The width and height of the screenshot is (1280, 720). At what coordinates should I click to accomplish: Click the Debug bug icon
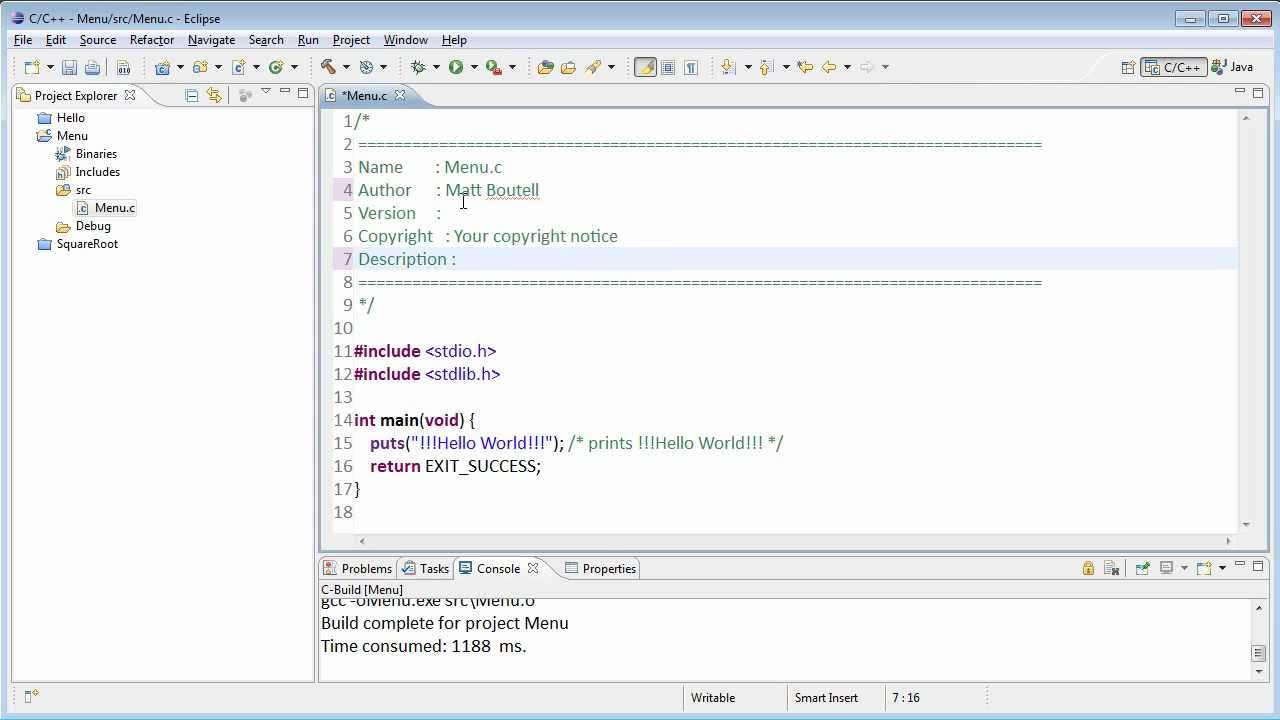point(418,67)
